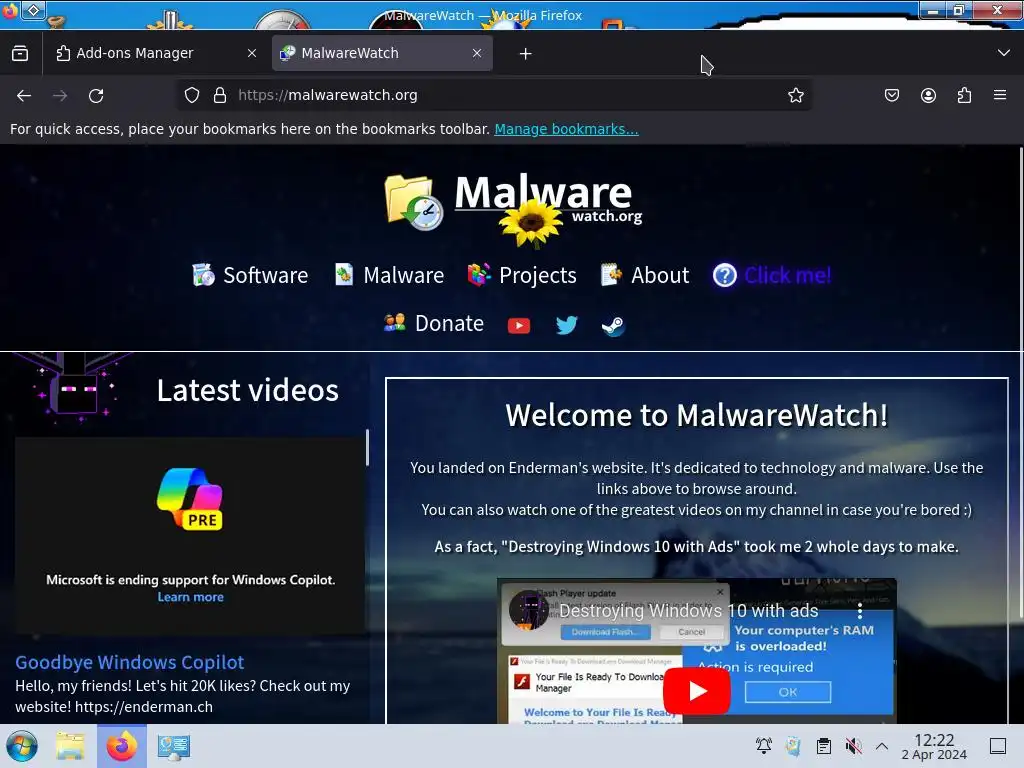The image size is (1024, 768).
Task: Follow the Click me! link
Action: [x=772, y=275]
